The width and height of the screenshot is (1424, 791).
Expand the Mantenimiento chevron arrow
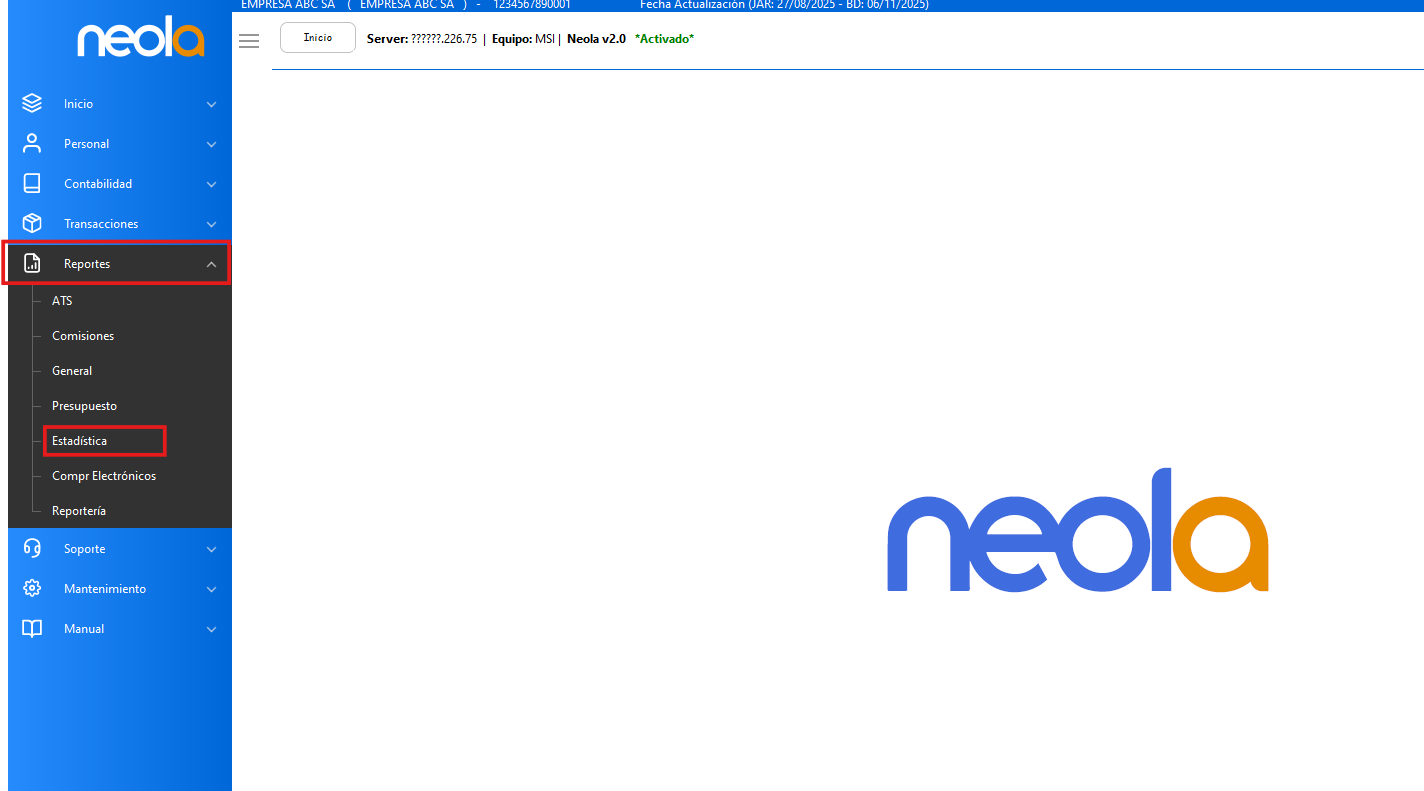click(x=211, y=589)
